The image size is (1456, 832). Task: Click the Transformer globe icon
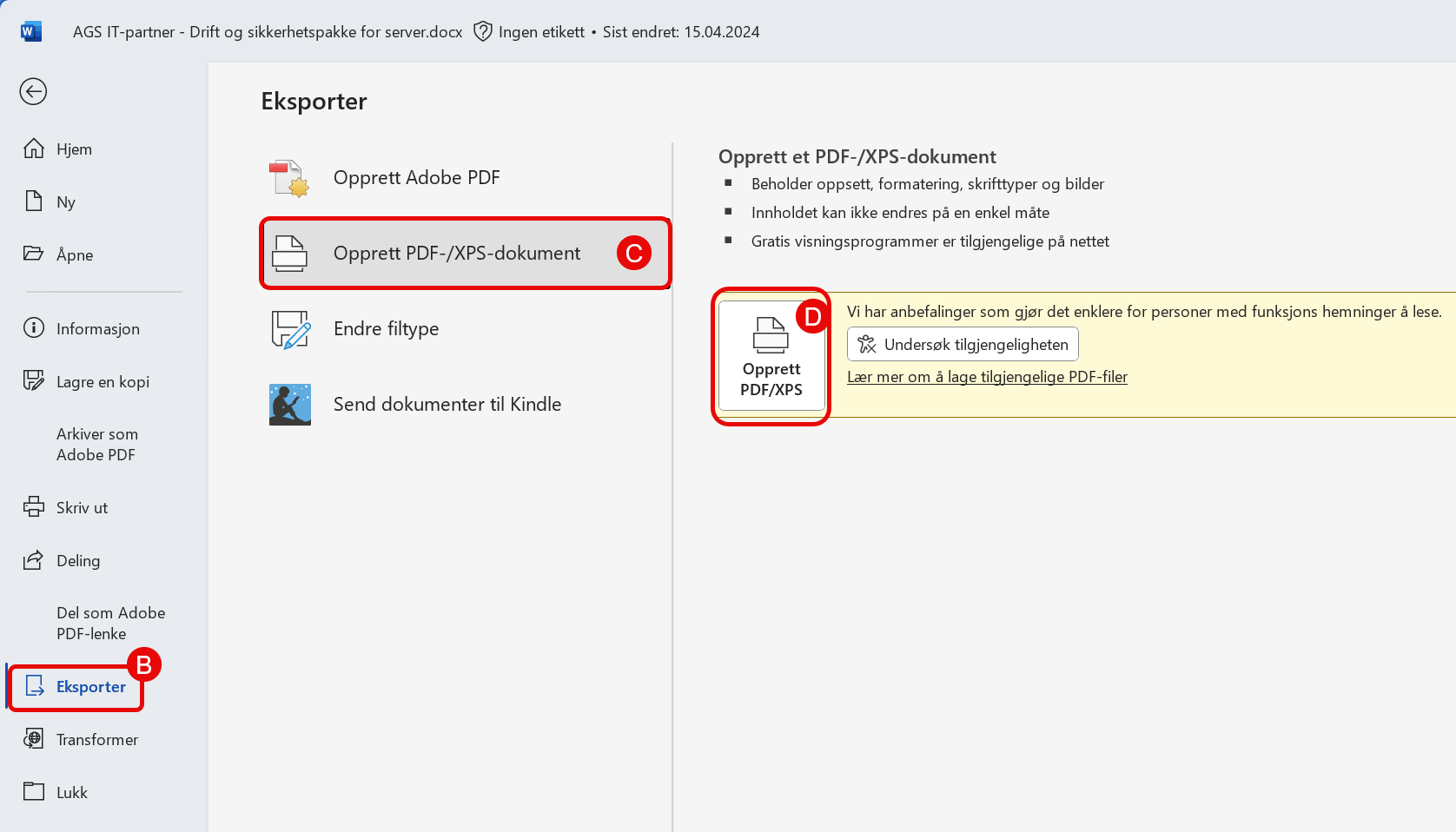33,739
